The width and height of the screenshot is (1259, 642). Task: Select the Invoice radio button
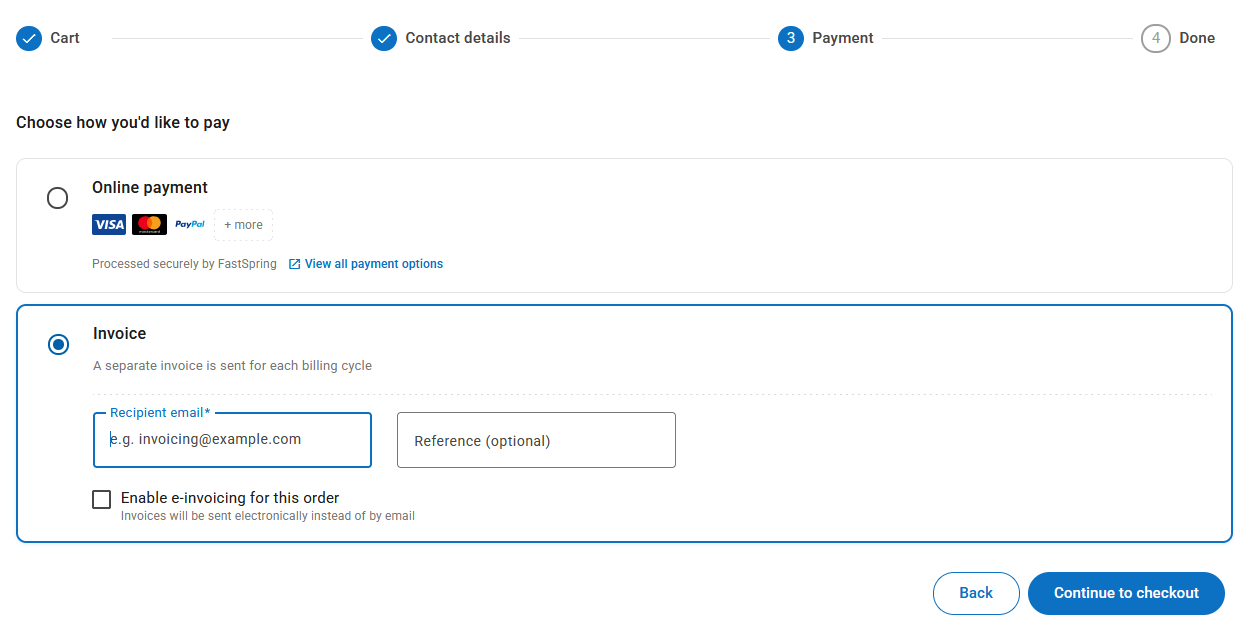pyautogui.click(x=59, y=344)
